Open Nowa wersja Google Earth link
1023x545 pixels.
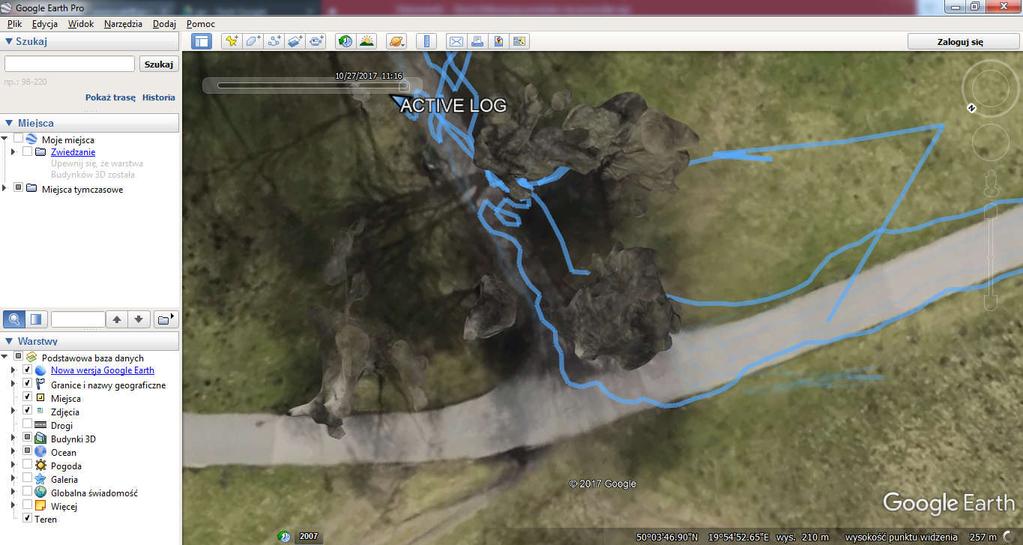tap(102, 370)
